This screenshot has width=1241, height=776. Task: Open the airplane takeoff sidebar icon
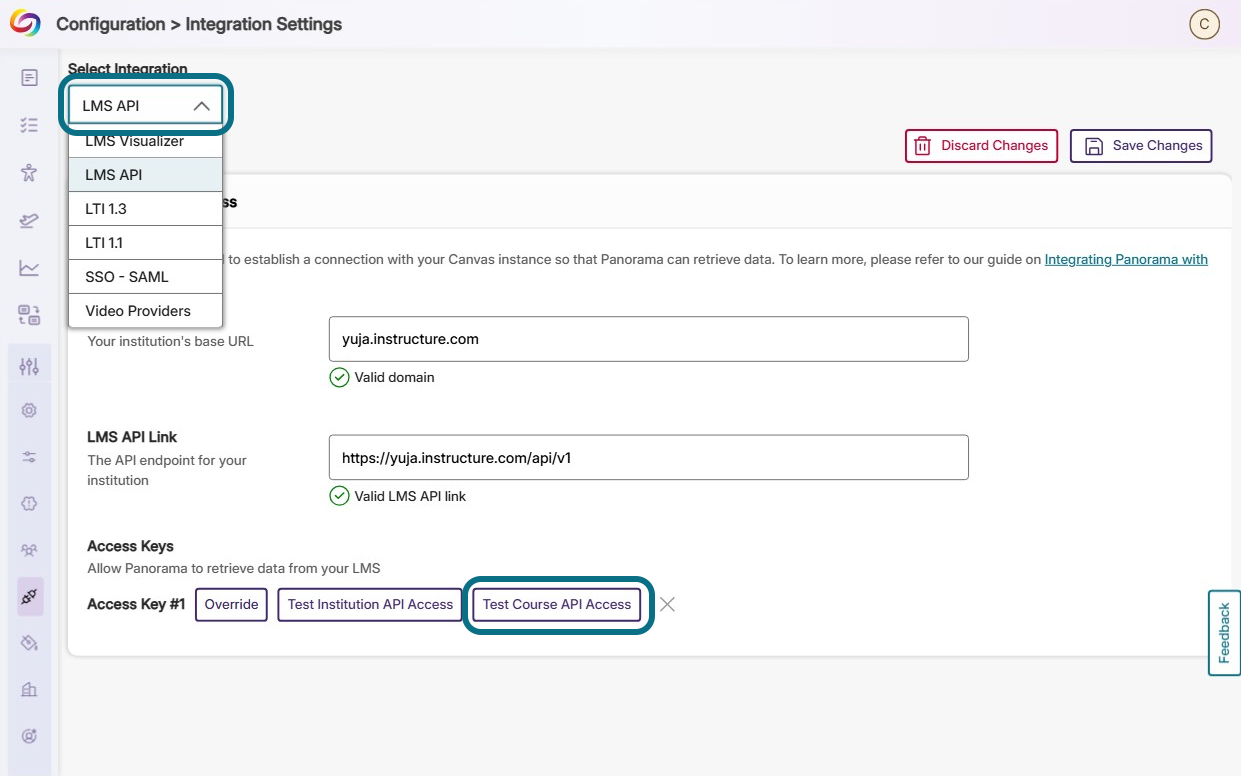click(x=29, y=220)
